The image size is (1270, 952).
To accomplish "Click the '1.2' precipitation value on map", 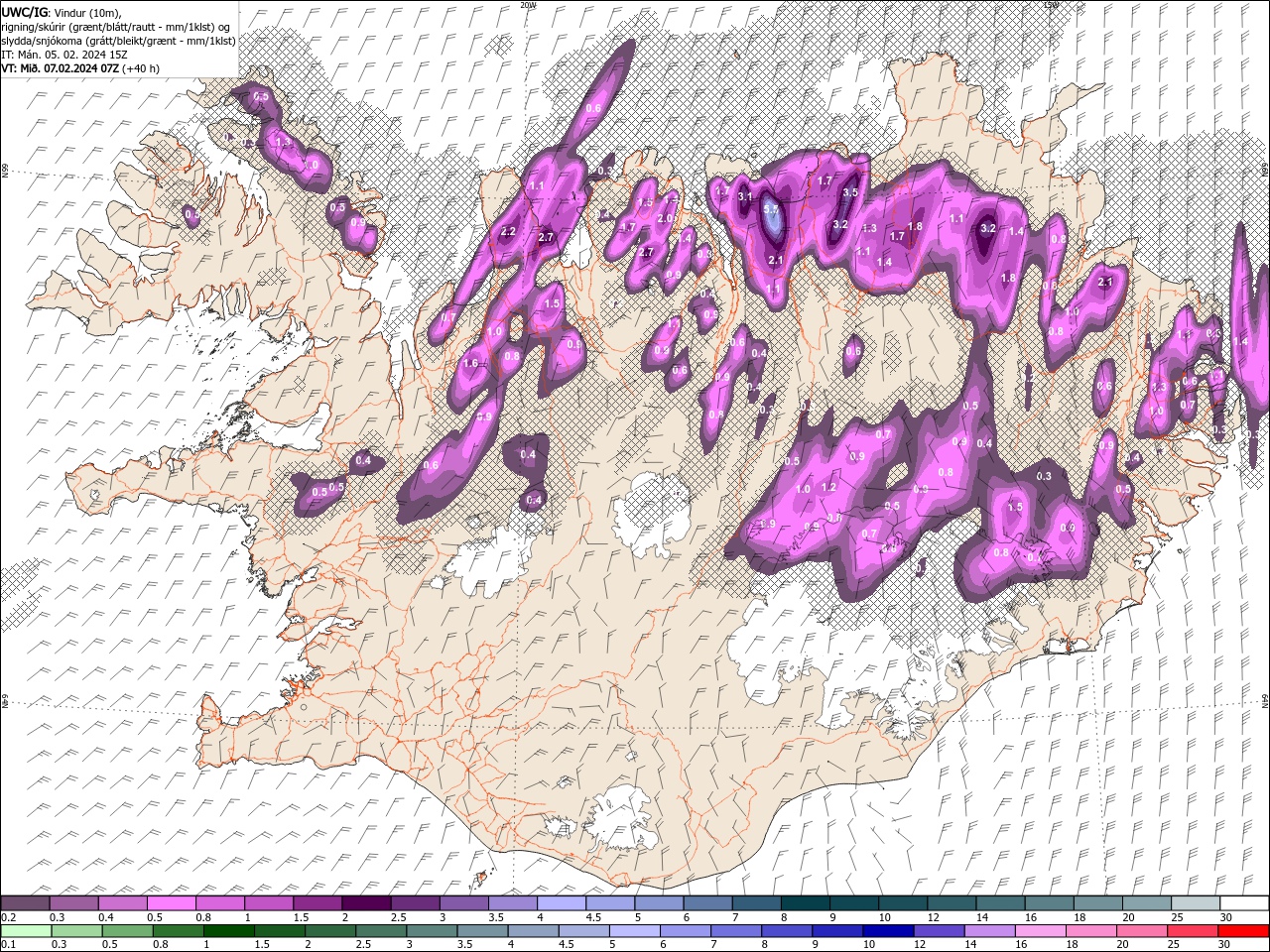I will (828, 487).
